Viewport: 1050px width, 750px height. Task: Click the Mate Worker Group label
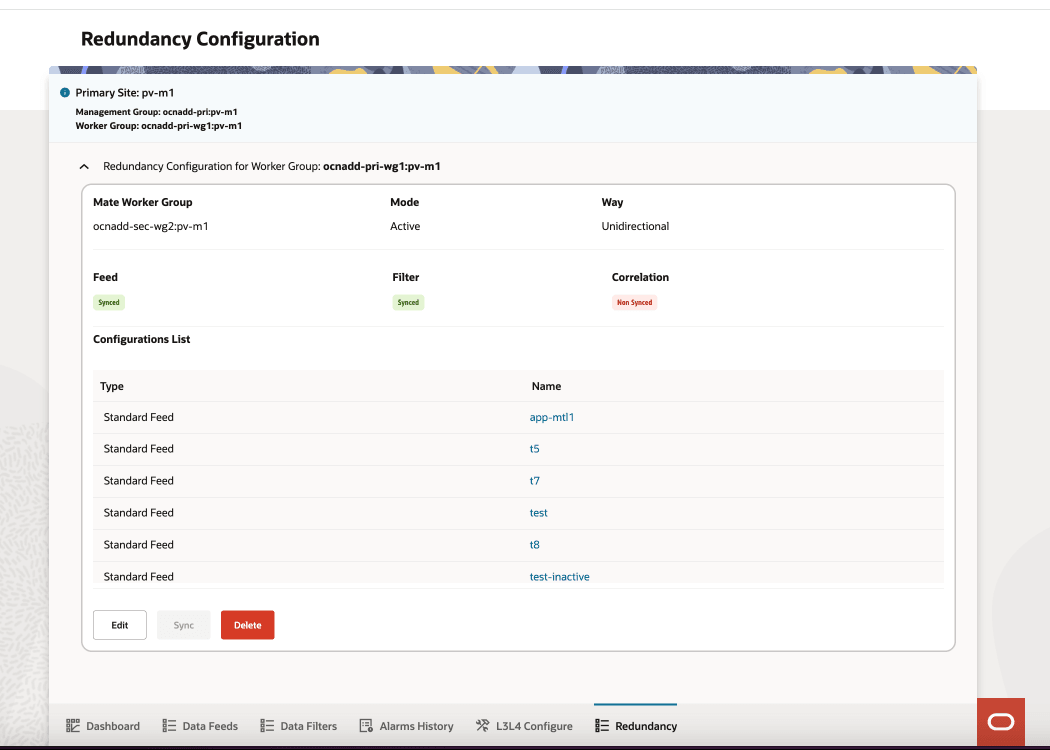coord(143,202)
